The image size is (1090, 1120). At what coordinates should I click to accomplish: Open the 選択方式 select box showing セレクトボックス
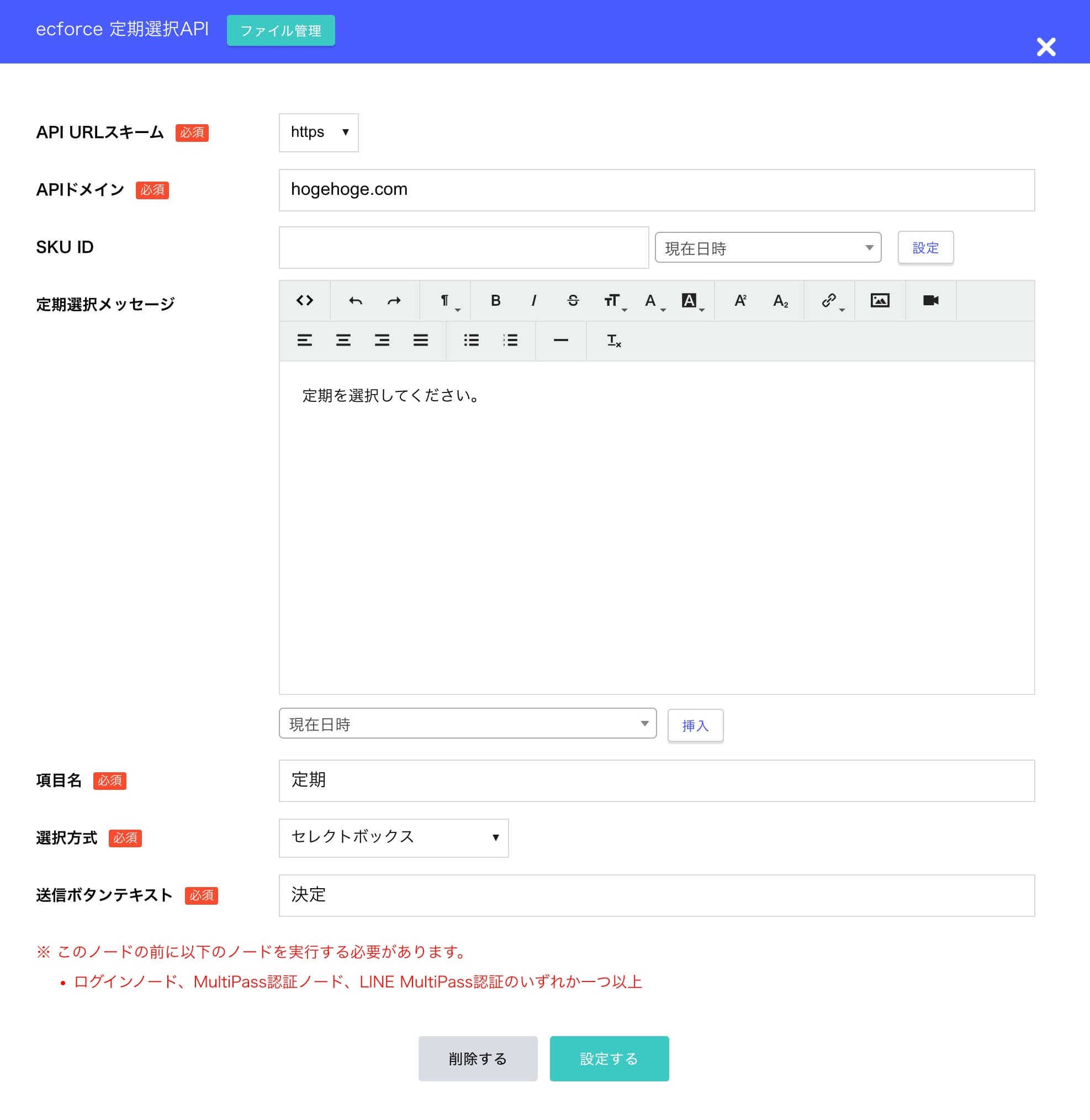click(x=393, y=838)
